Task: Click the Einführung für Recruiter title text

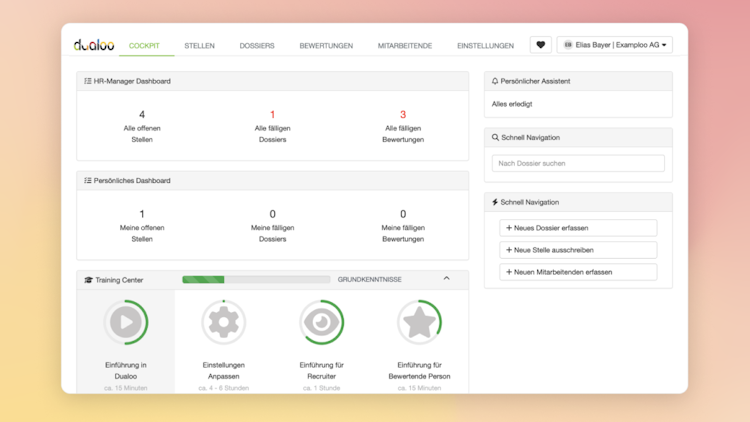Action: [x=321, y=370]
